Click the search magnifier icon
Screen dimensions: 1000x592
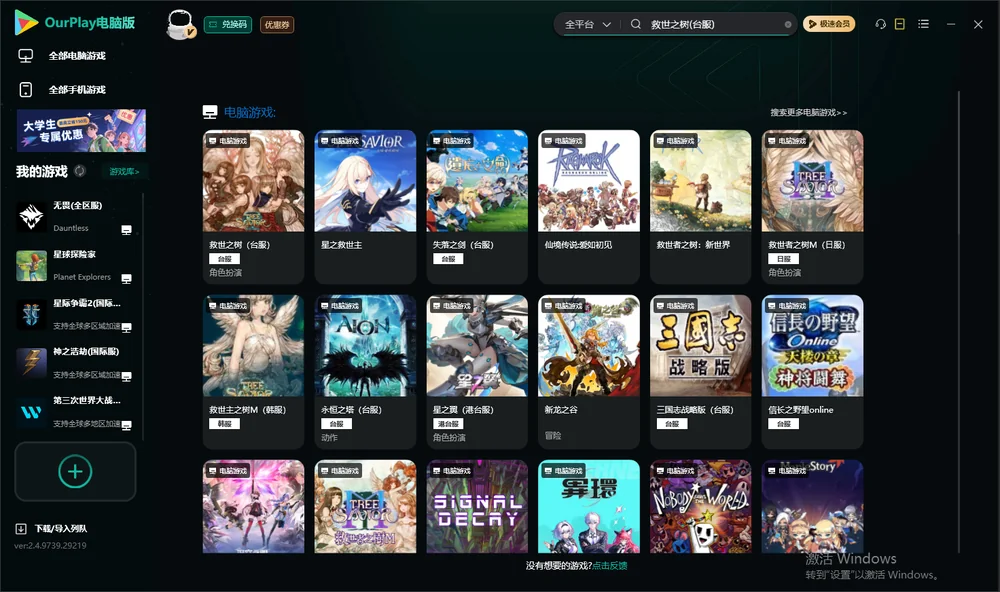point(636,24)
